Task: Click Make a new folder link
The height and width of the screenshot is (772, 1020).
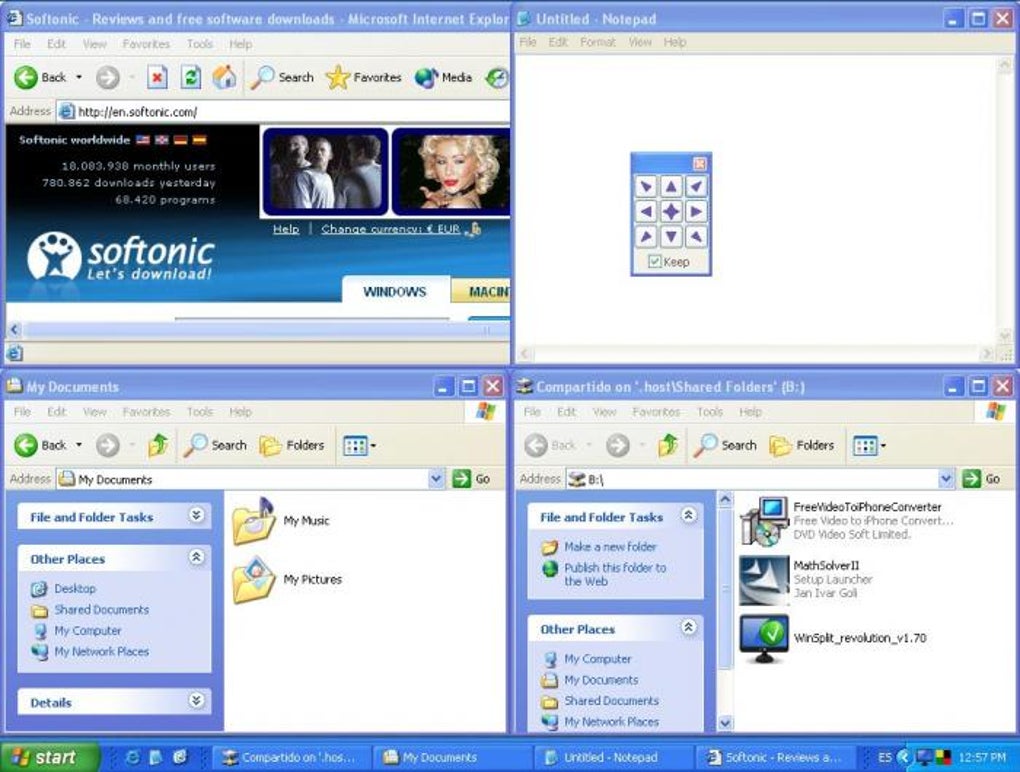Action: [x=610, y=547]
